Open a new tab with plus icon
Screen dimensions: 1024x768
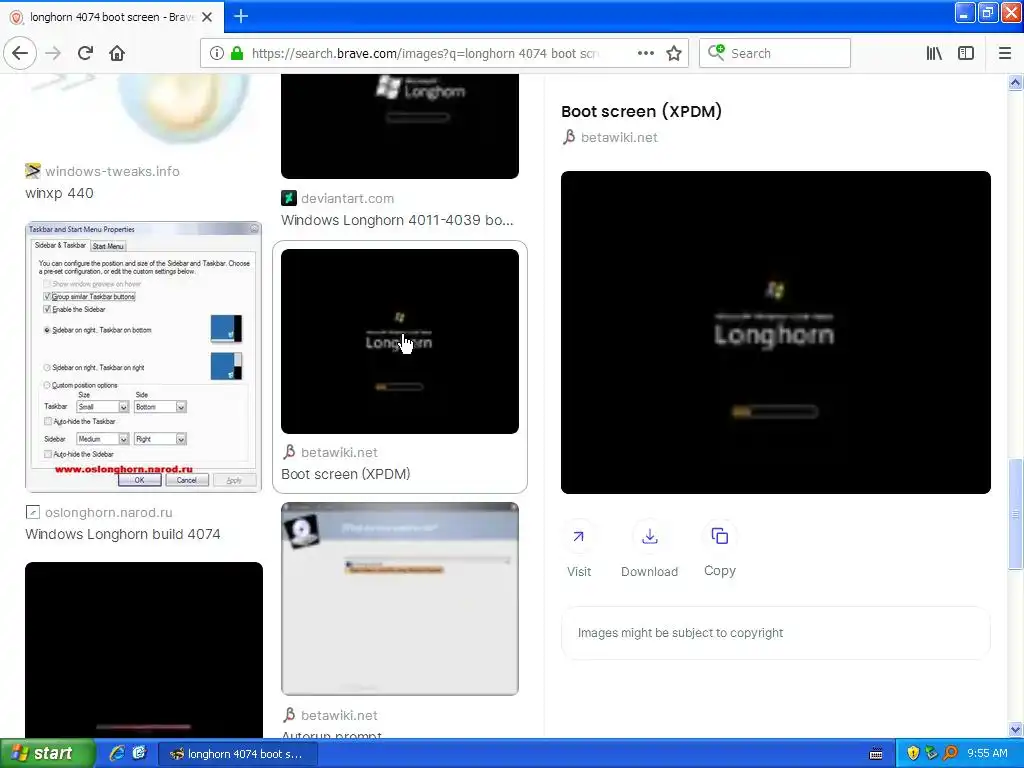[x=240, y=16]
